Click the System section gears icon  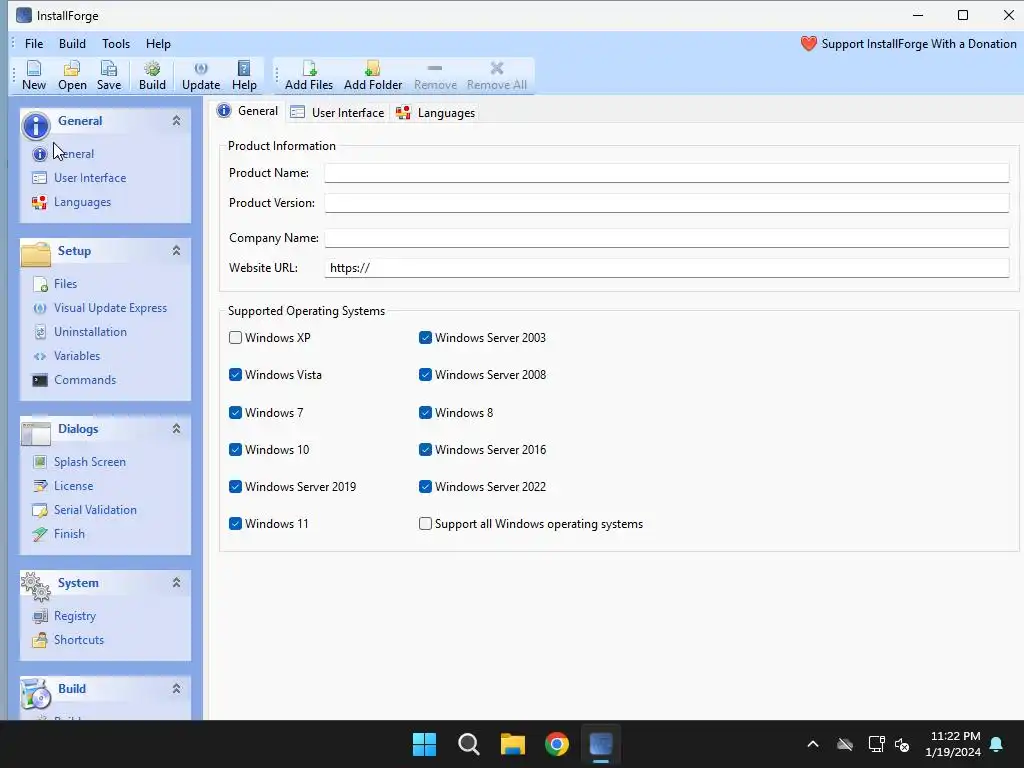[x=36, y=586]
